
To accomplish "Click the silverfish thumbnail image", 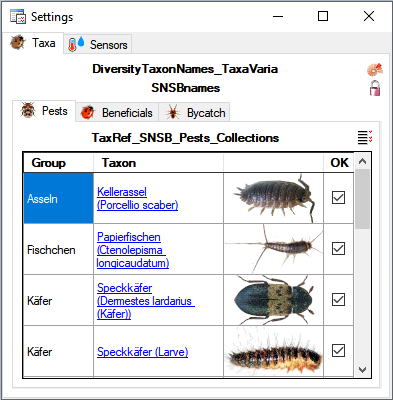I will tap(273, 249).
